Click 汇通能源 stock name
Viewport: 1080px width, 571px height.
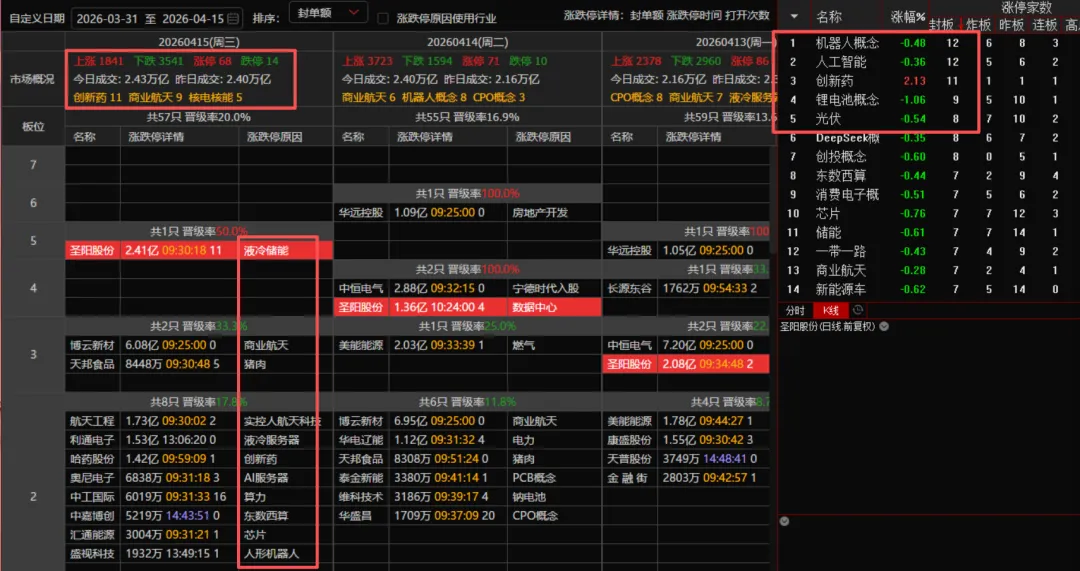[x=92, y=534]
